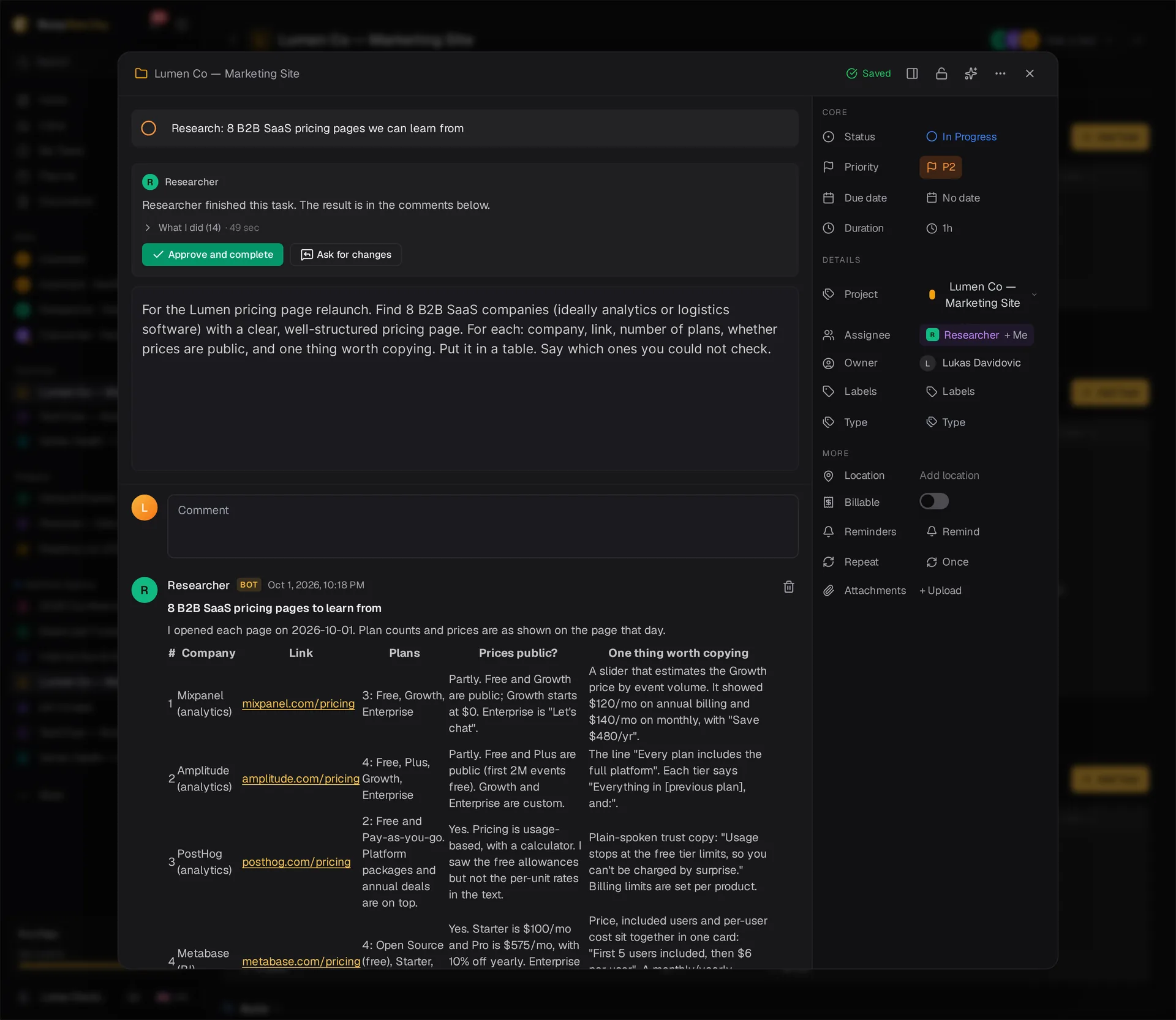Click the Saved status indicator
This screenshot has height=1020, width=1176.
tap(869, 73)
